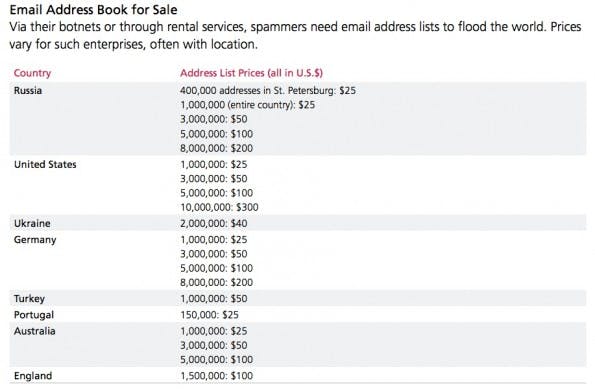This screenshot has width=595, height=389.
Task: Click the 'England' country label
Action: (33, 376)
